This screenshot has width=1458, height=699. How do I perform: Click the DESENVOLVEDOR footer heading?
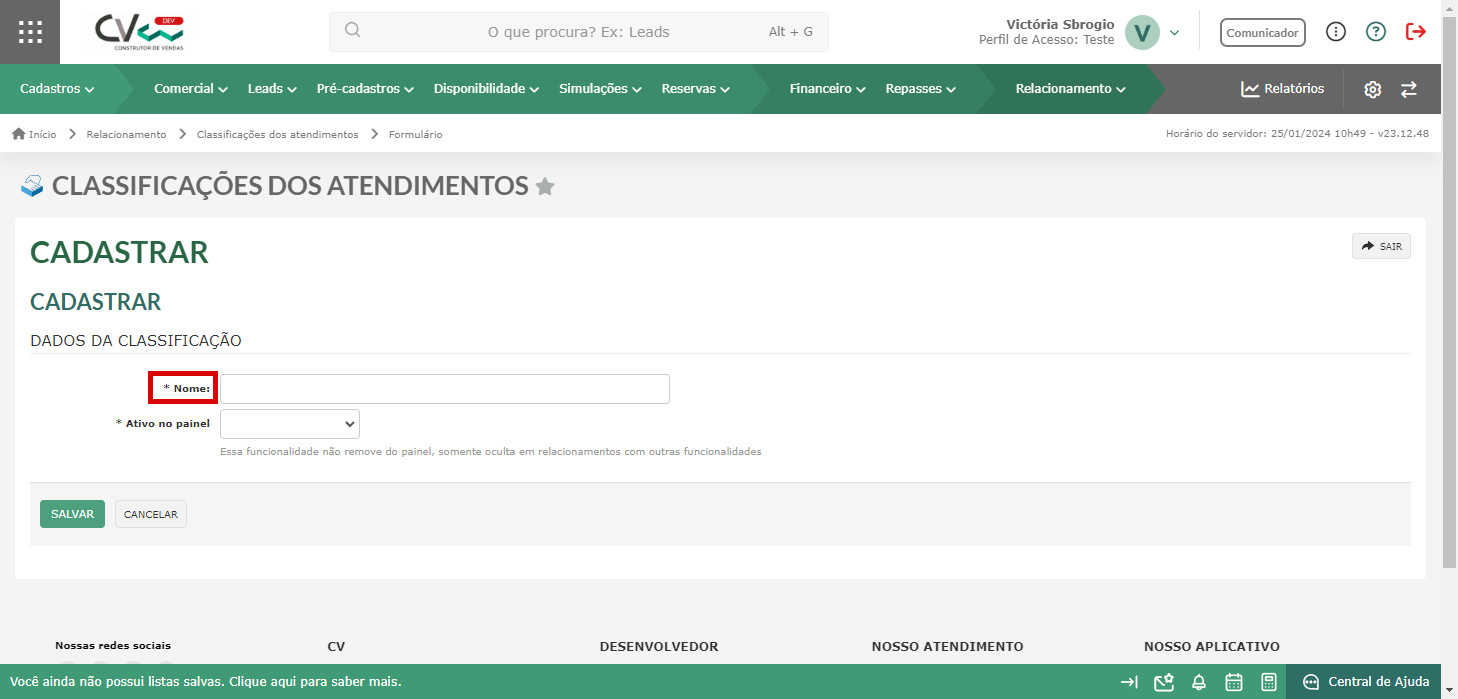[659, 647]
